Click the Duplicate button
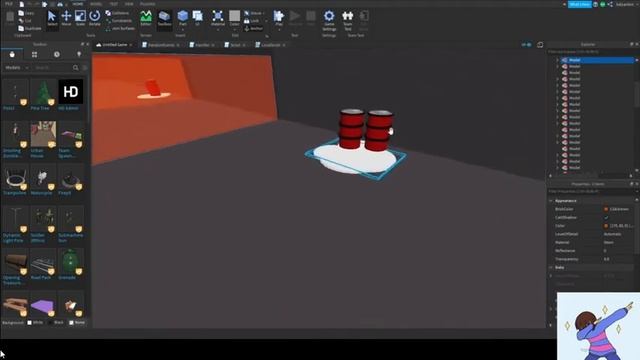The height and width of the screenshot is (360, 640). click(x=30, y=28)
